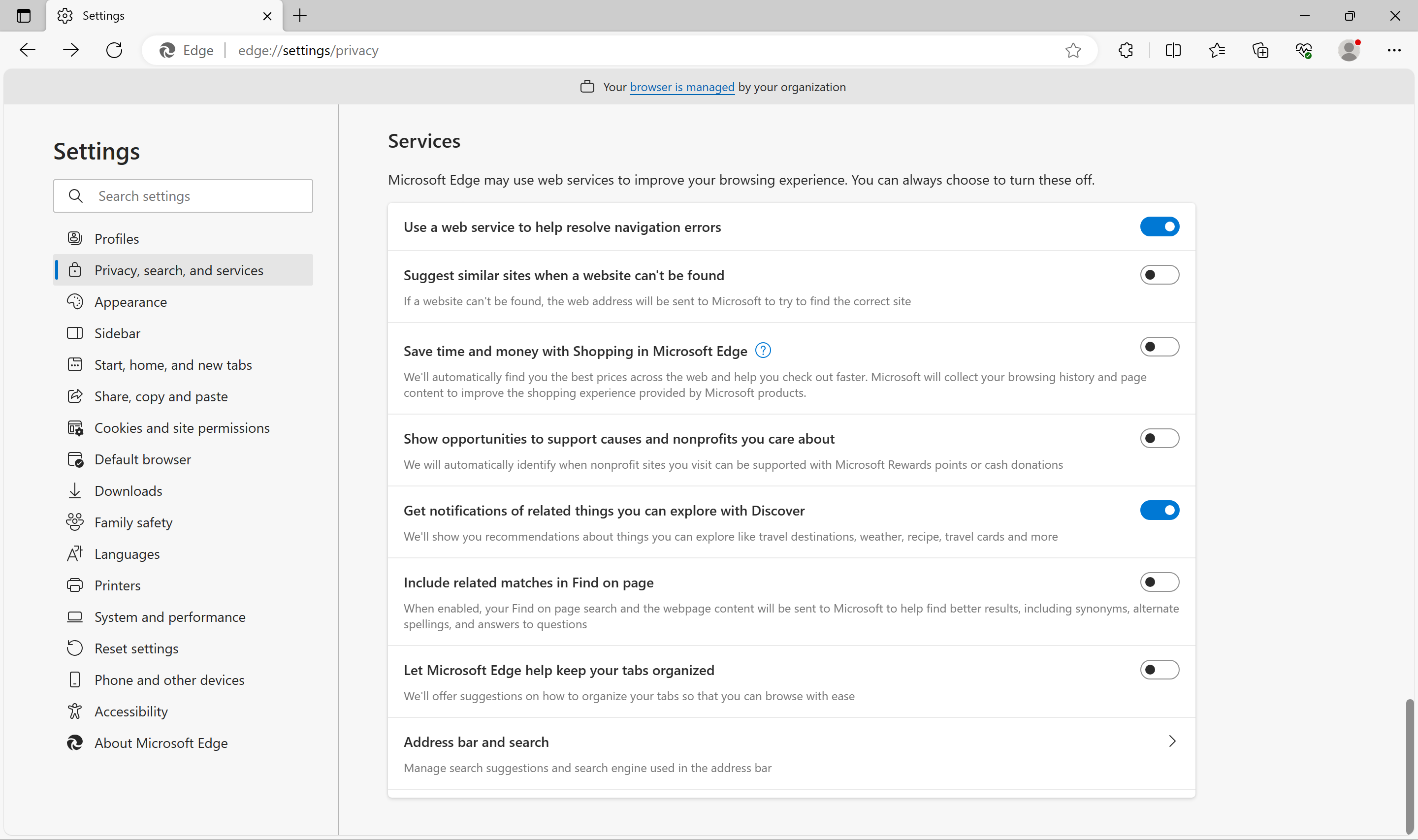This screenshot has height=840, width=1418.
Task: Open Settings and more ellipsis menu
Action: (1394, 50)
